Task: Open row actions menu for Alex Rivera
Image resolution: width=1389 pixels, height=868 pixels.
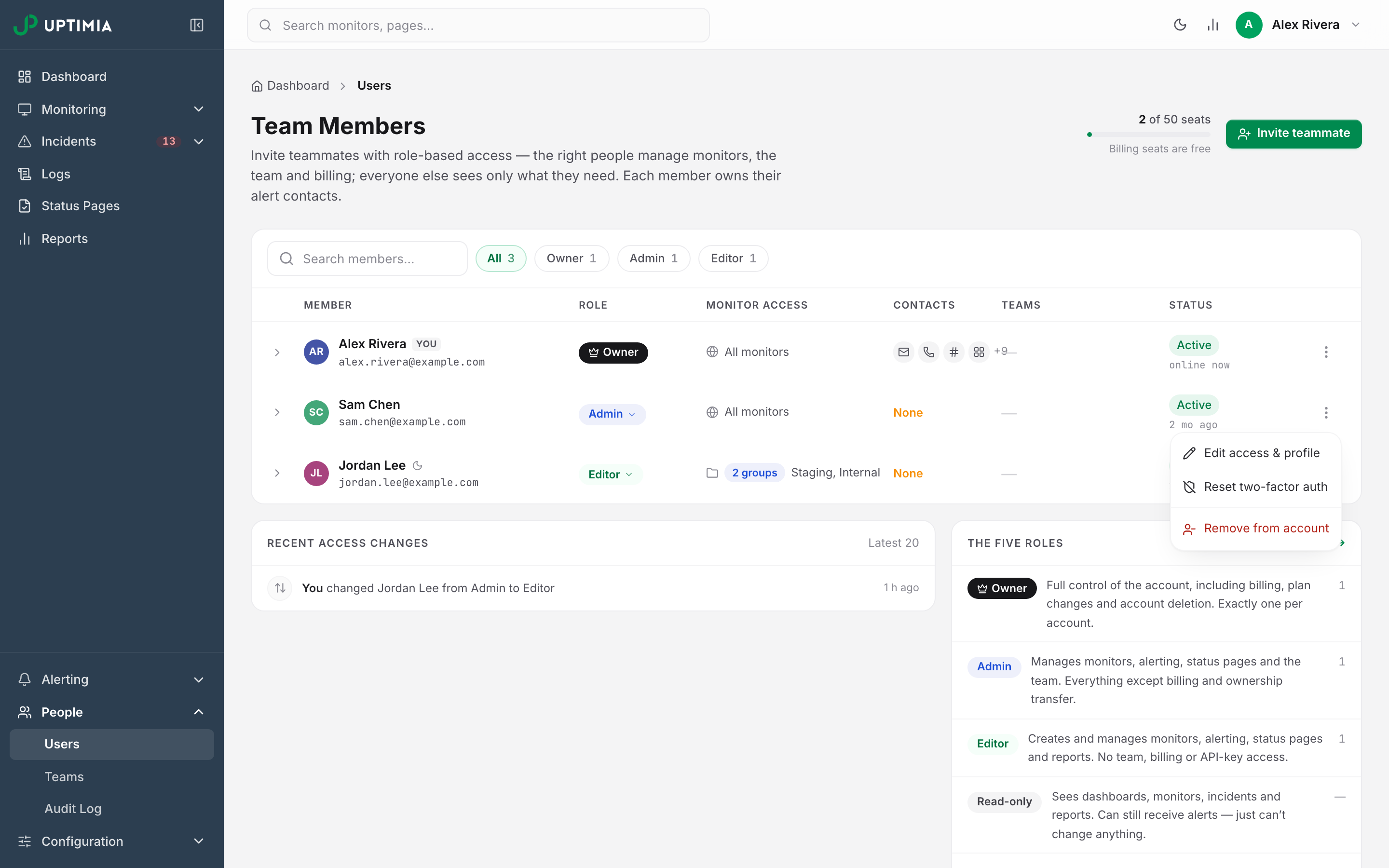Action: (x=1326, y=352)
